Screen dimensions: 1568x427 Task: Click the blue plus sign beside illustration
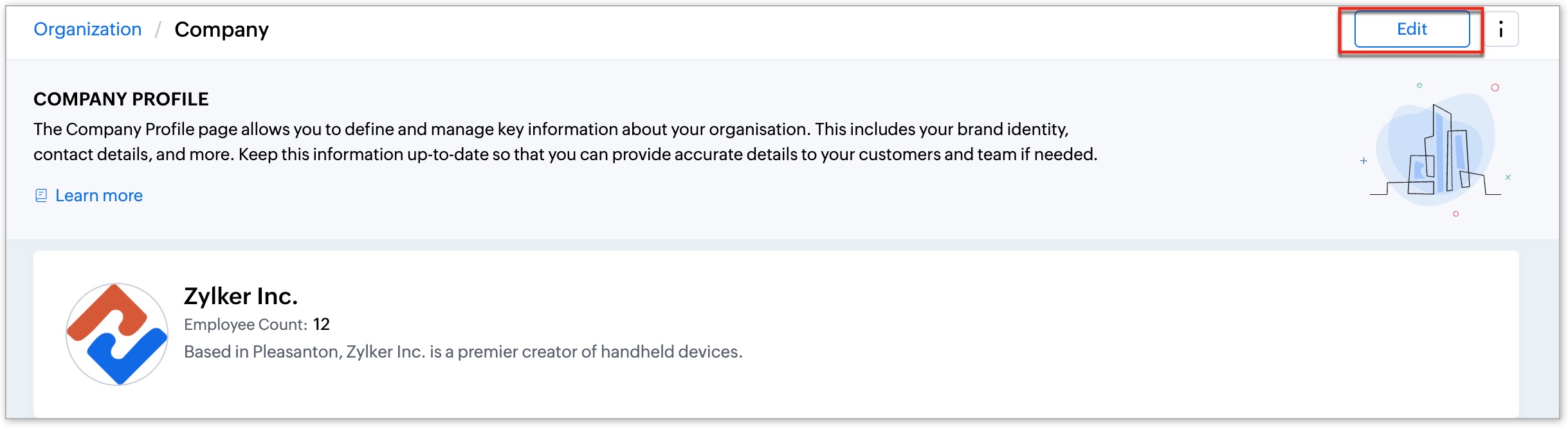click(1363, 161)
